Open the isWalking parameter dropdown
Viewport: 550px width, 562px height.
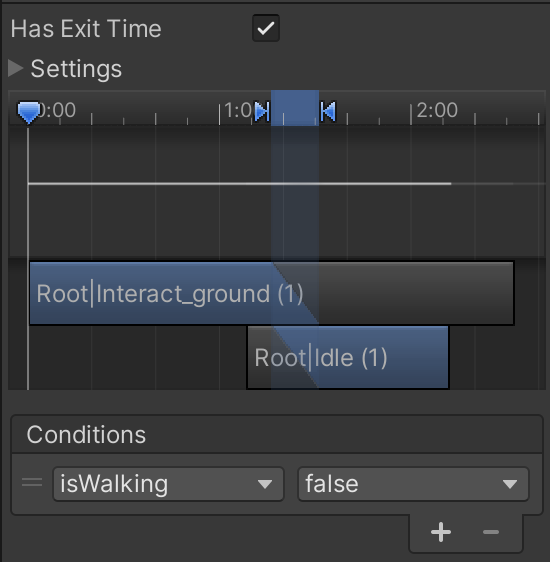(168, 484)
